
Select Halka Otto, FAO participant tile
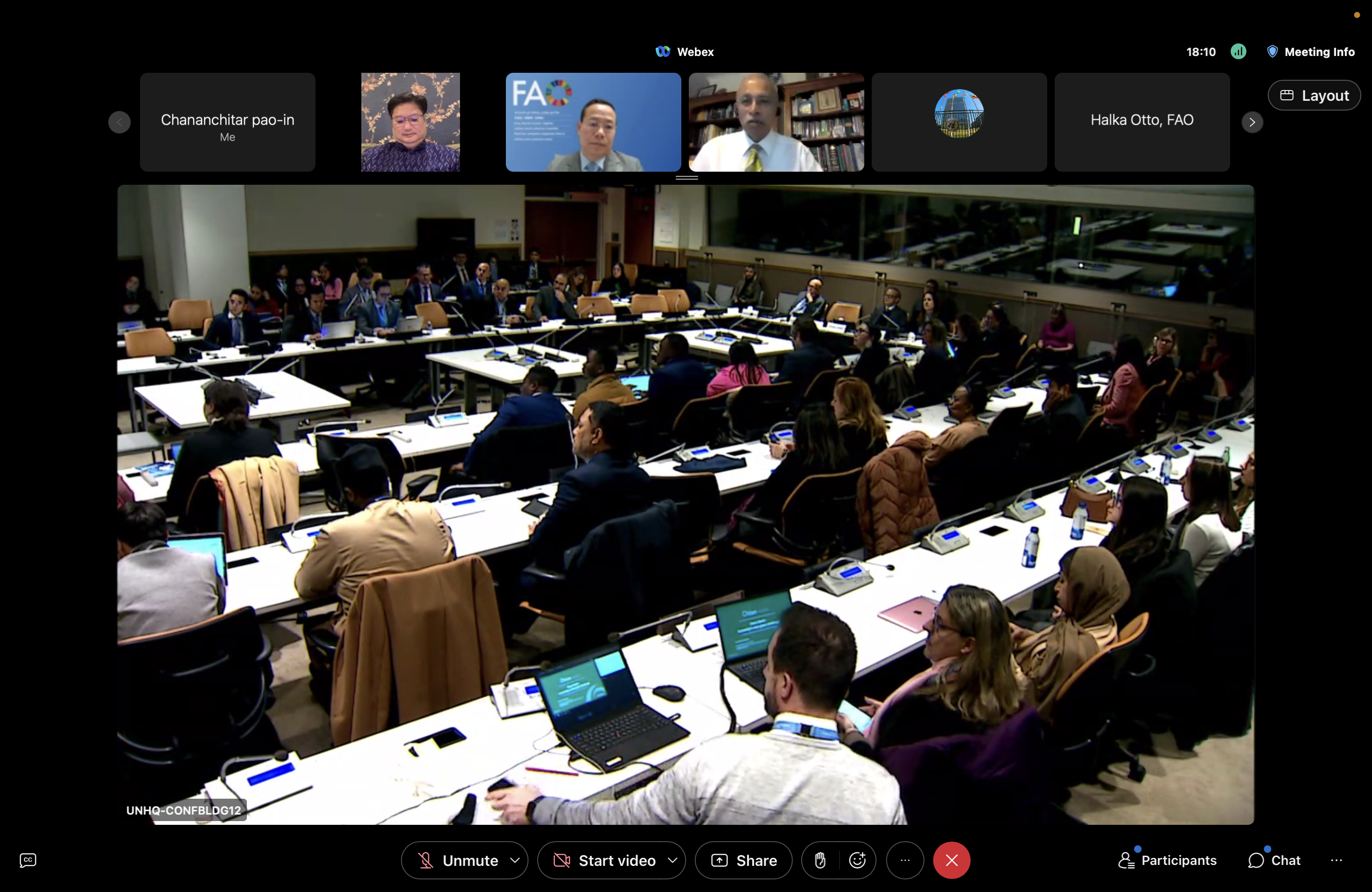click(x=1141, y=122)
